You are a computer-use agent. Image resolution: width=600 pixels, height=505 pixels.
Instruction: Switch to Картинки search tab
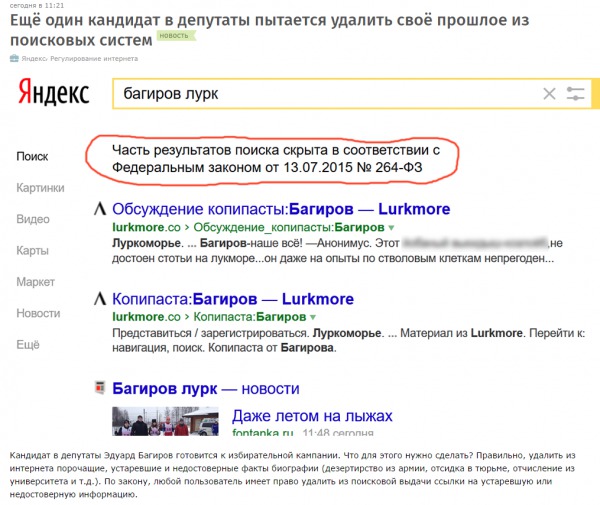40,188
